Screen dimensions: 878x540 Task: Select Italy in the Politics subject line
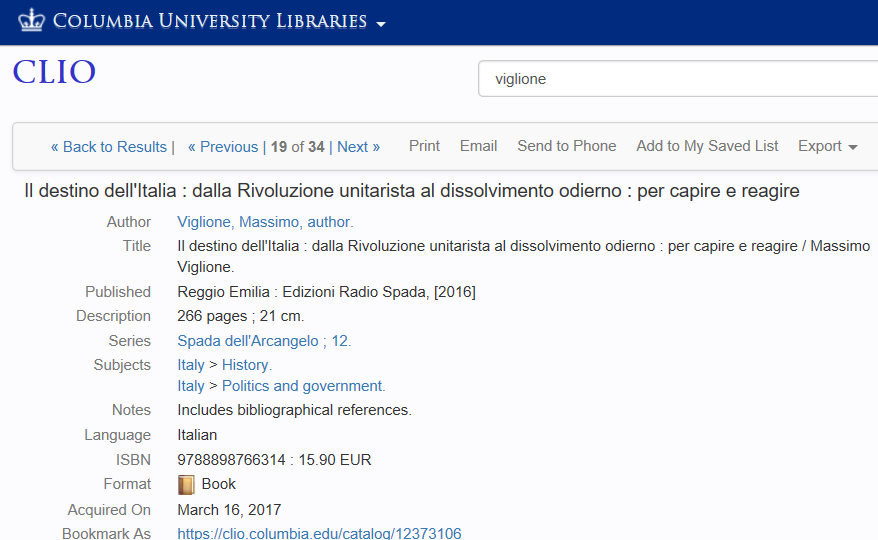(191, 386)
